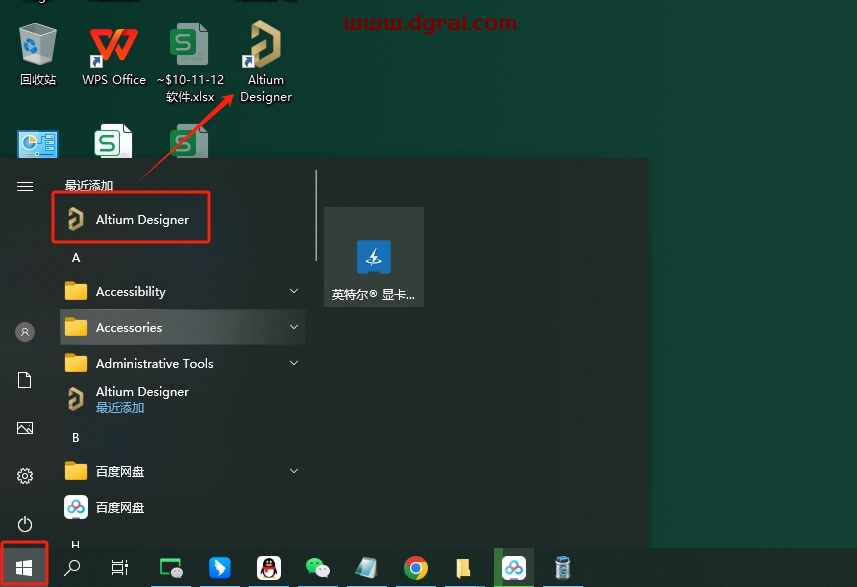Open Settings gear in Start sidebar
This screenshot has width=857, height=587.
pos(25,476)
